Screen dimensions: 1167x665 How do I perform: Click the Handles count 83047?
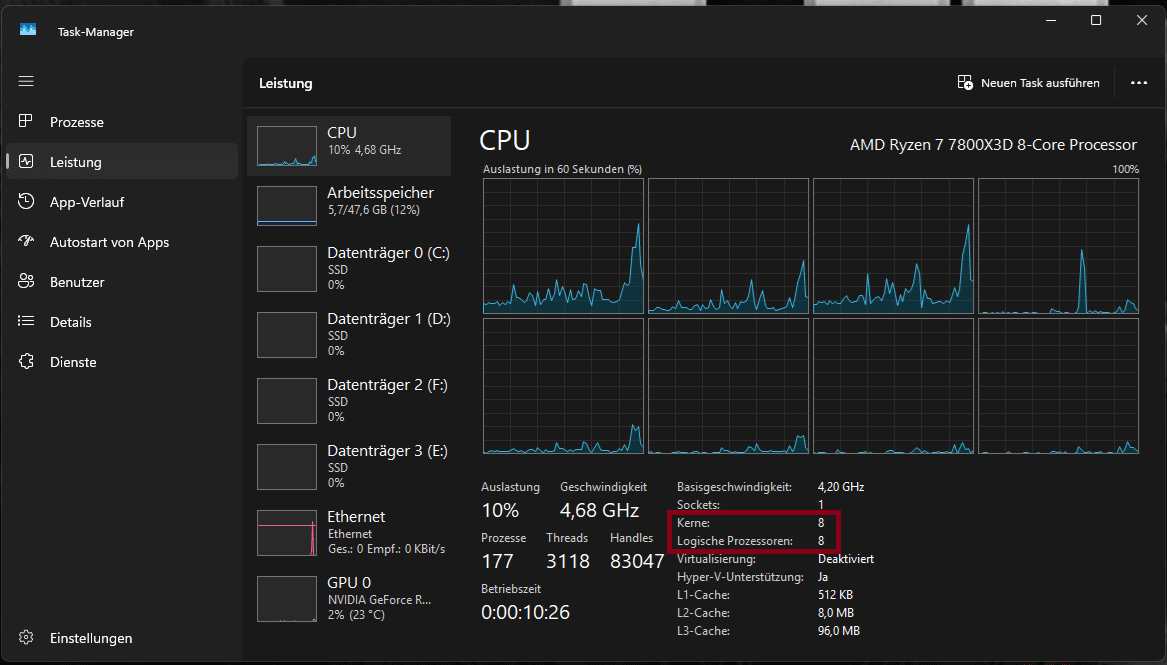[637, 561]
